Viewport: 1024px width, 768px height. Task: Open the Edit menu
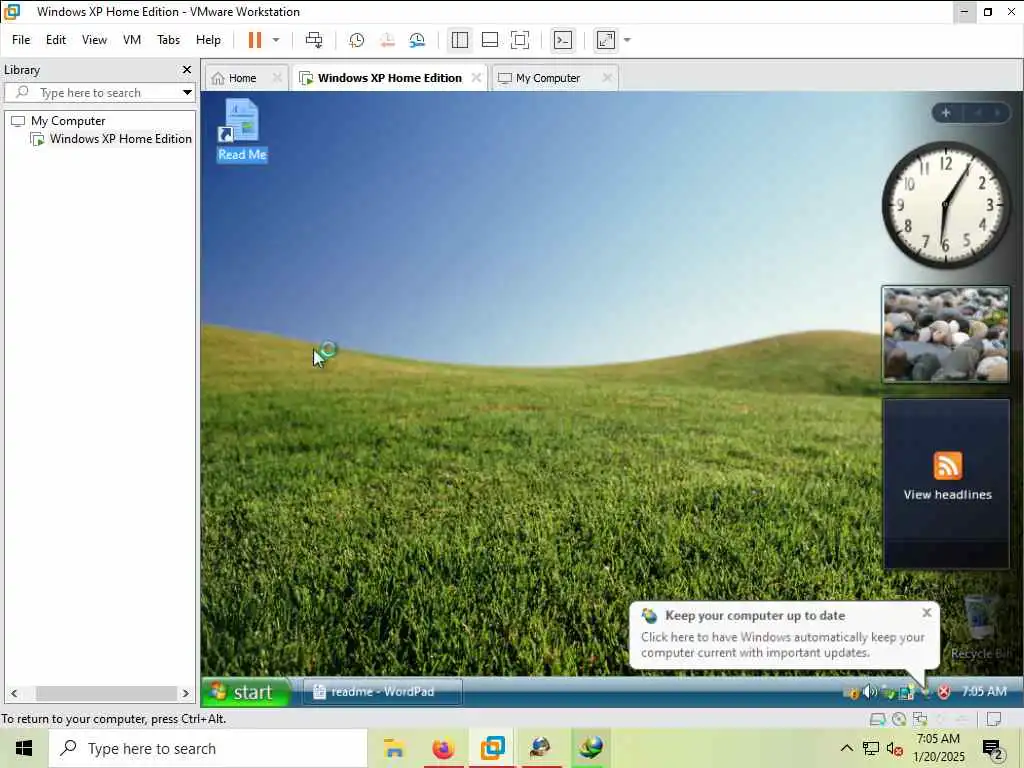coord(56,40)
